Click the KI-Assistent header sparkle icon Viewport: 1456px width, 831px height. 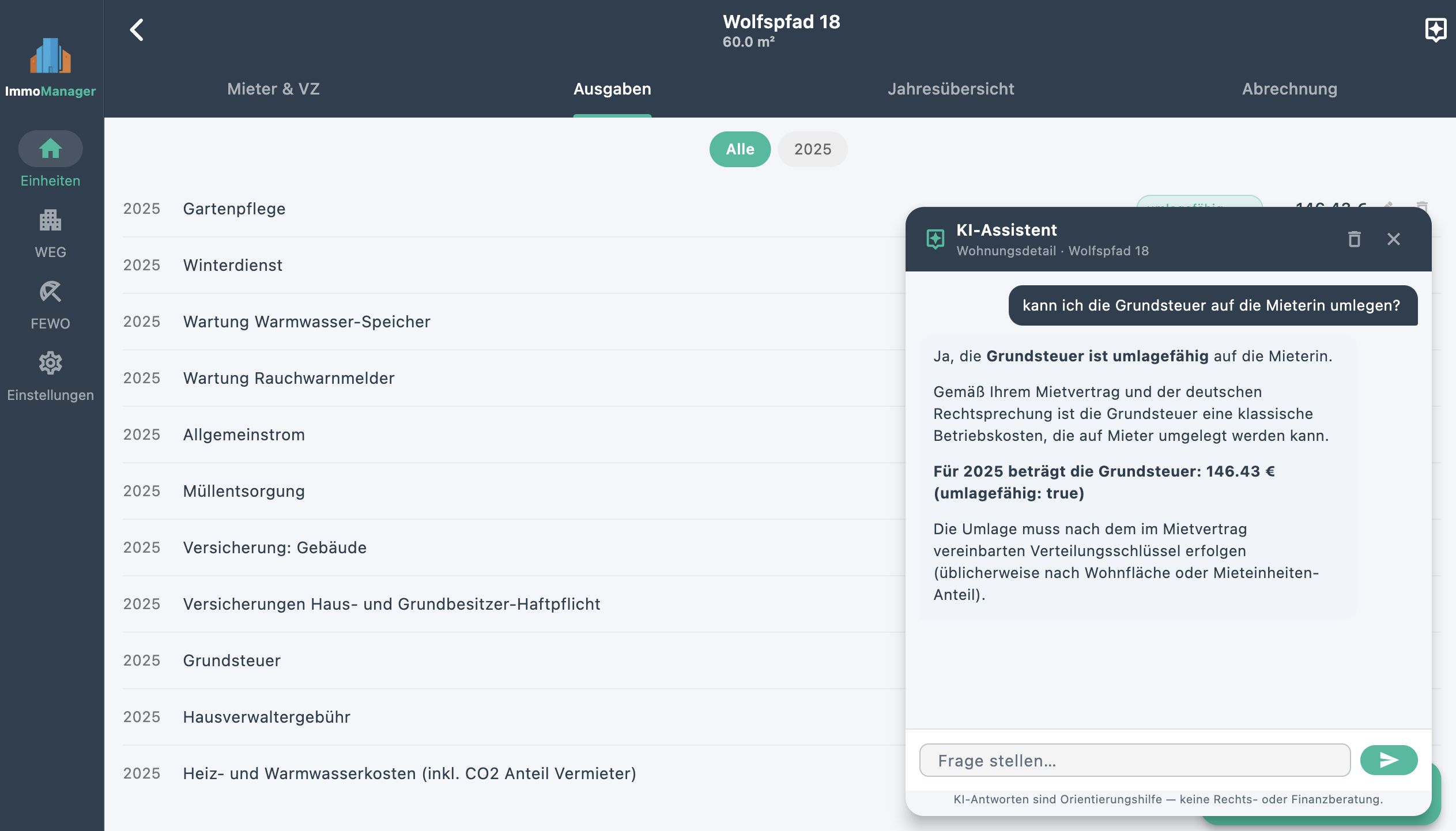pos(936,239)
